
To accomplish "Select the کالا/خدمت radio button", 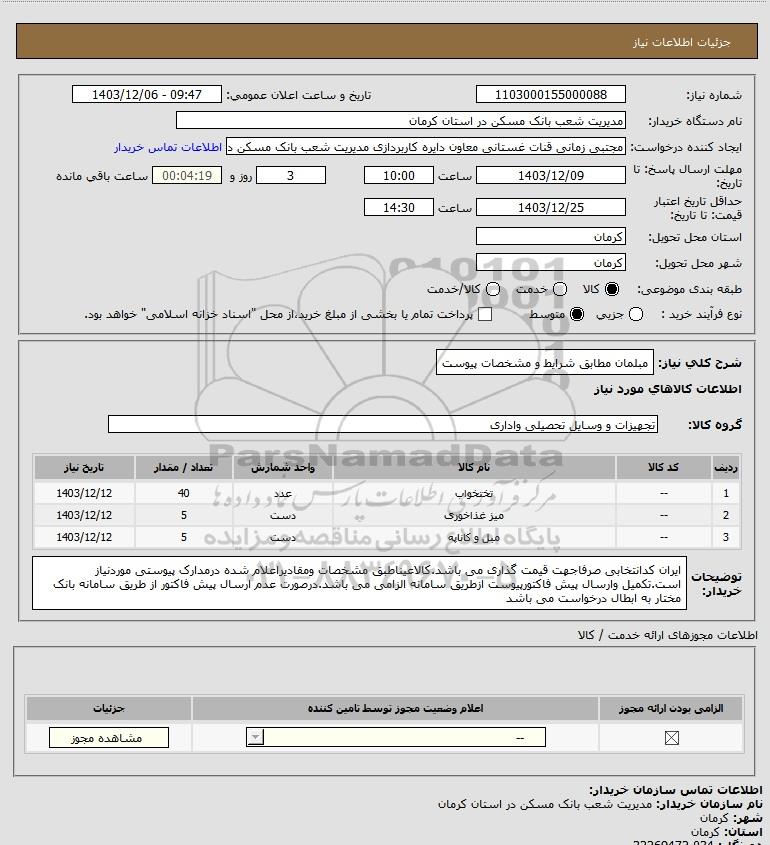I will click(x=492, y=289).
